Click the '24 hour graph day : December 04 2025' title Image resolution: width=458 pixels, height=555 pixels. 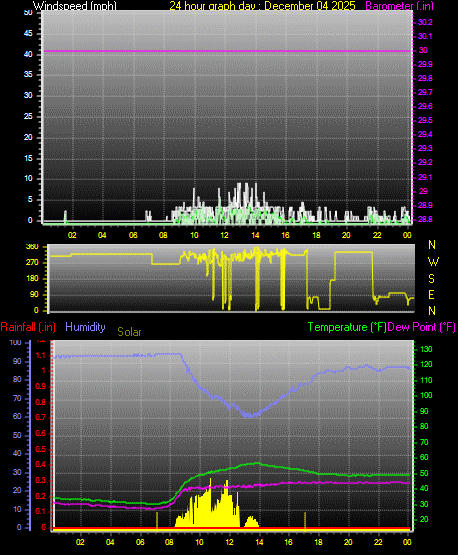[x=262, y=6]
